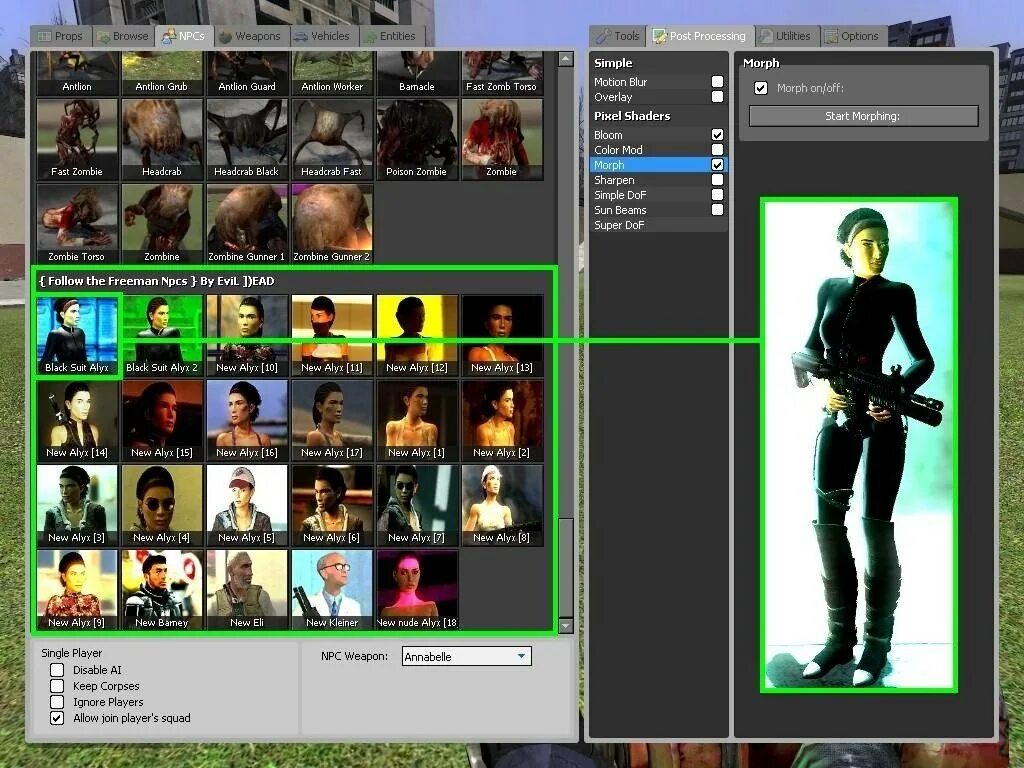Viewport: 1024px width, 768px height.
Task: Select the Morph shader row
Action: point(658,165)
